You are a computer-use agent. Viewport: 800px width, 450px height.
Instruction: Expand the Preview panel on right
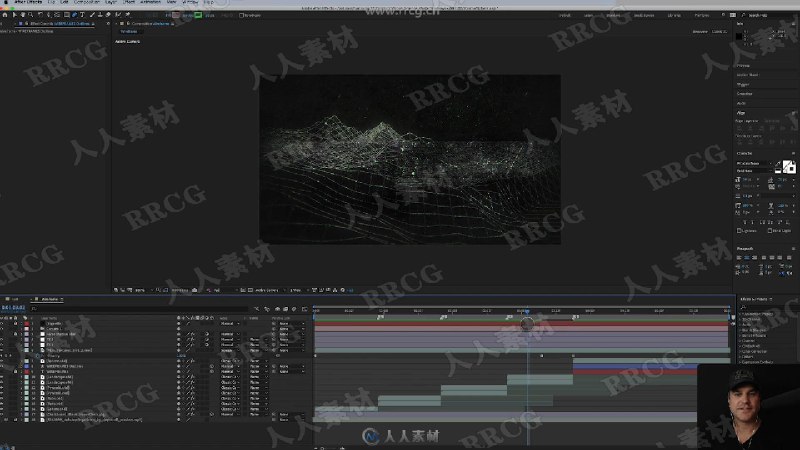pyautogui.click(x=743, y=66)
